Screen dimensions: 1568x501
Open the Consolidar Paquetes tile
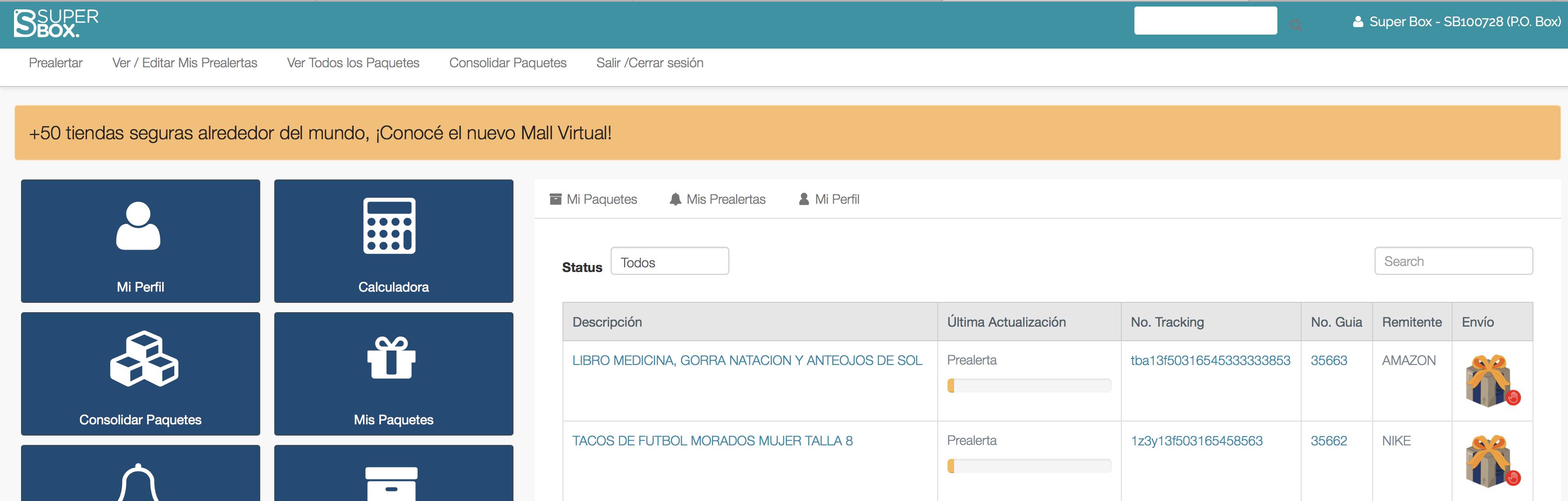[141, 374]
